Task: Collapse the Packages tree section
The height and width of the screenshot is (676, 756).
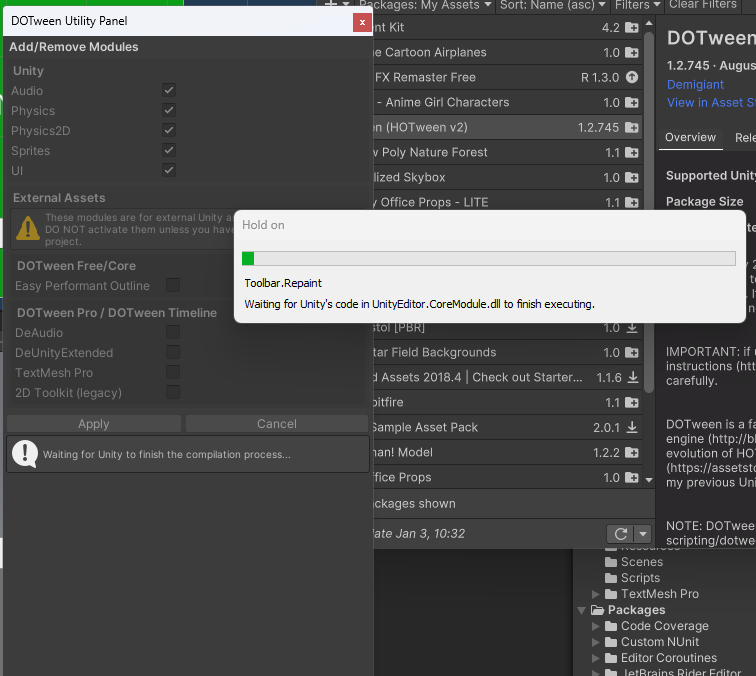Action: click(x=582, y=610)
